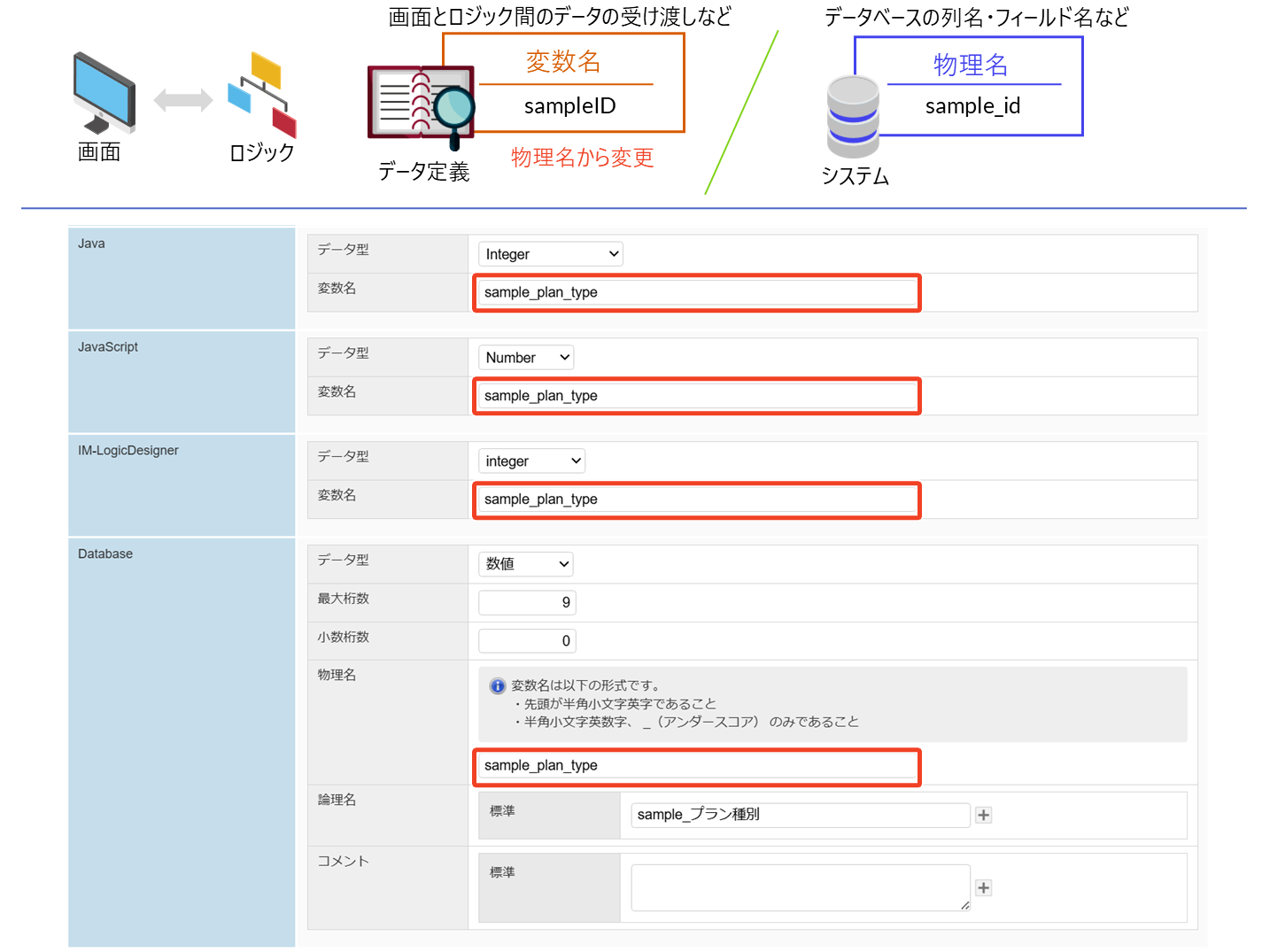The height and width of the screenshot is (952, 1262).
Task: Click the blue info icon in 物理名 note
Action: pyautogui.click(x=498, y=686)
